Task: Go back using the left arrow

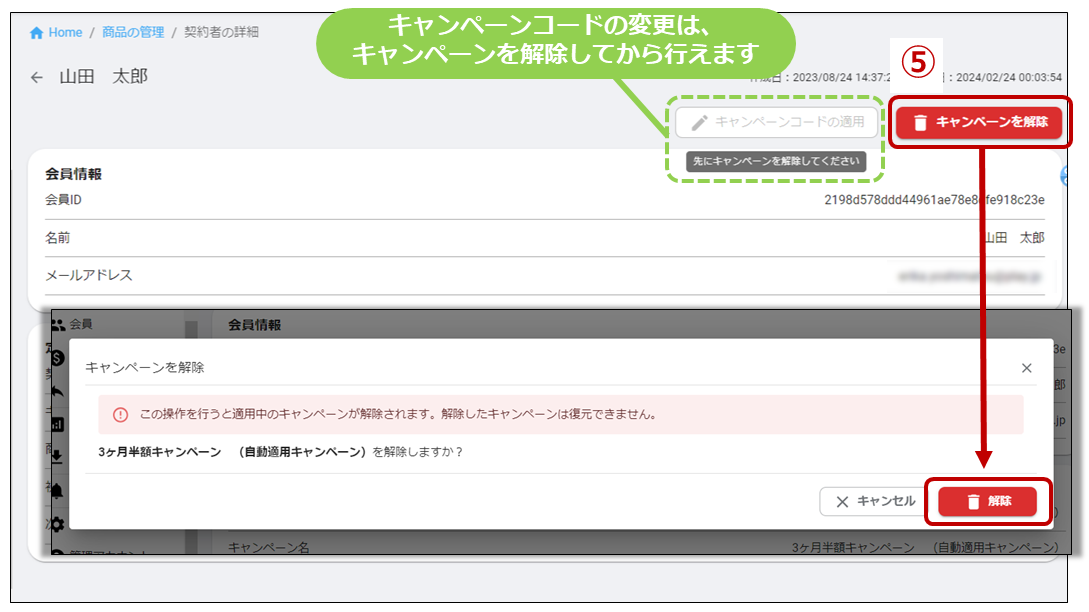Action: coord(37,77)
